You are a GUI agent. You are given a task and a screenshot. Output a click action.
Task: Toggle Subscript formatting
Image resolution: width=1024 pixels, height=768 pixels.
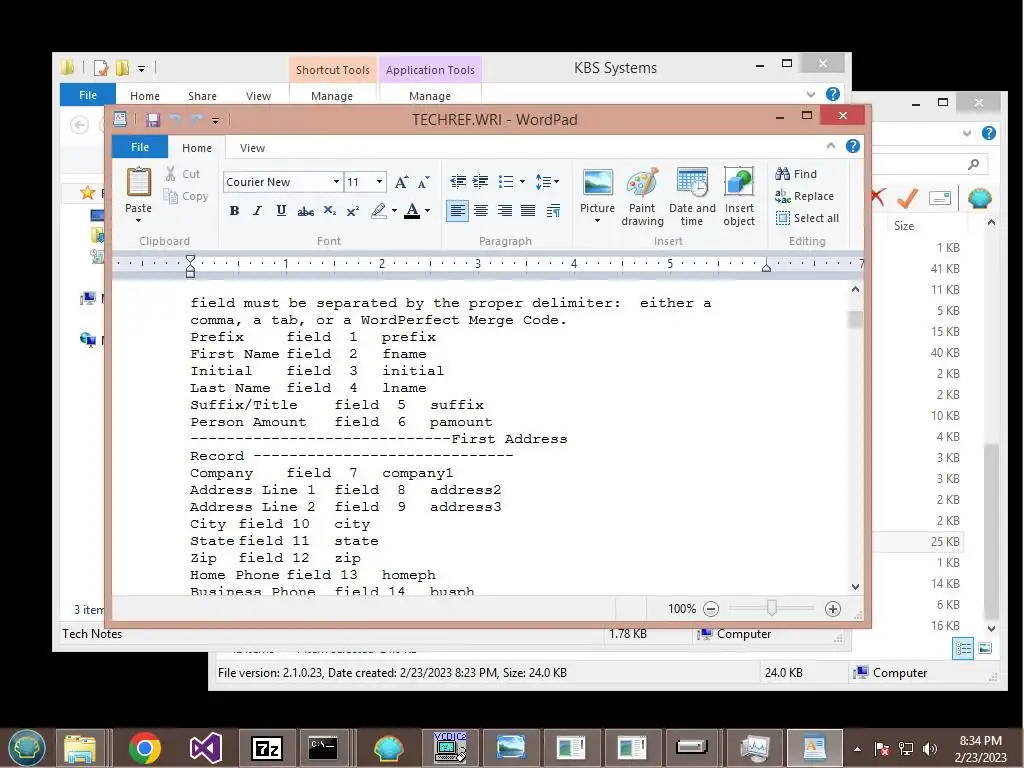click(x=330, y=210)
